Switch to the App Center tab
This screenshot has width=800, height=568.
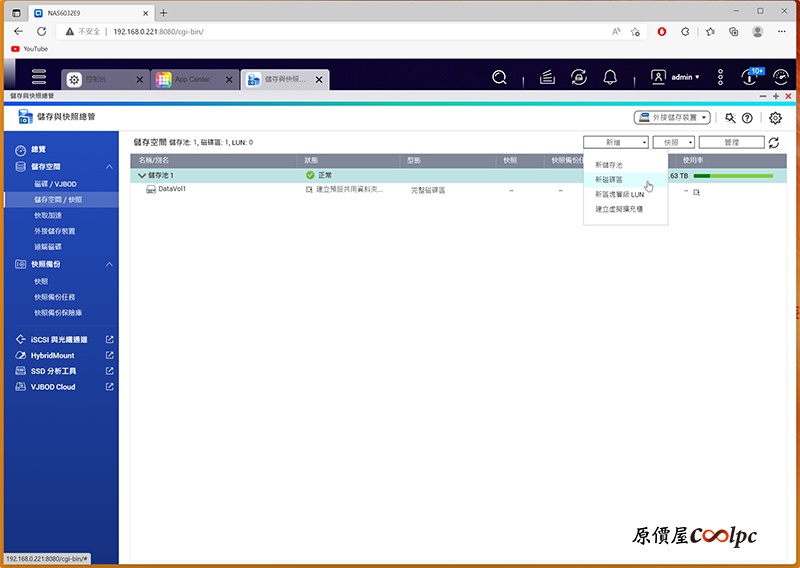194,80
